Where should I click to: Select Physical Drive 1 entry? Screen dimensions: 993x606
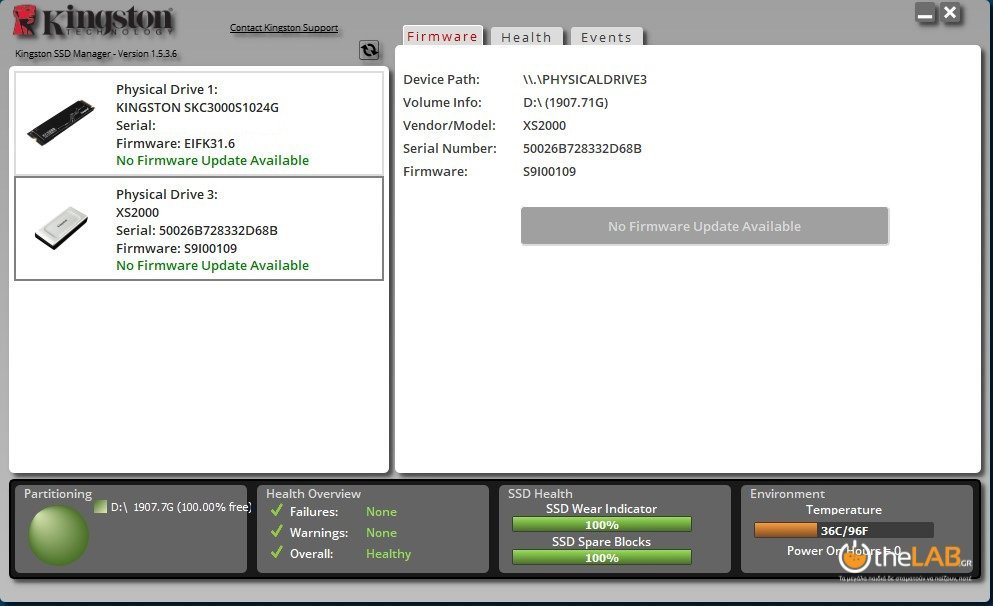point(199,123)
